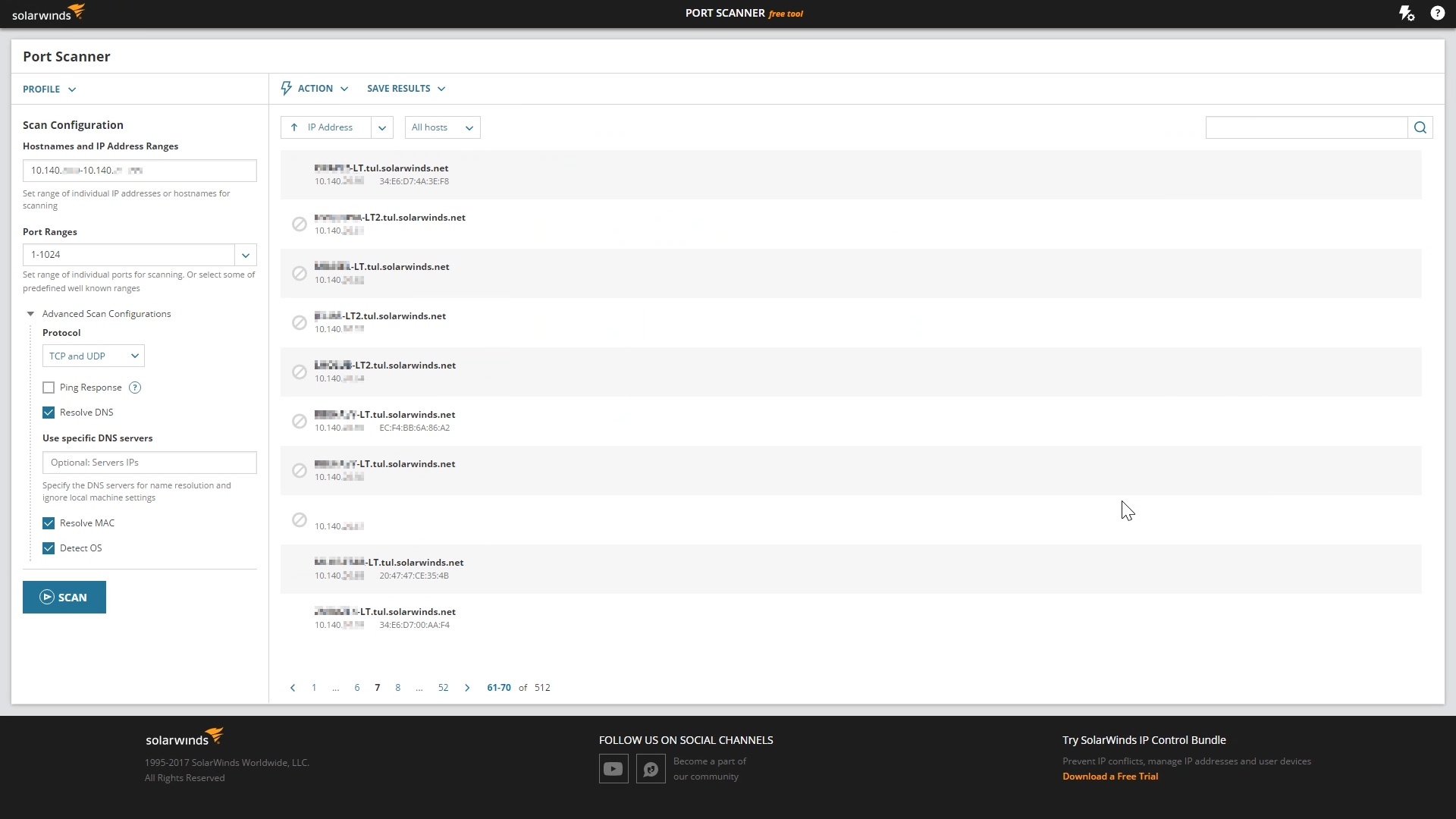Click the Download a Free Trial link

[1110, 776]
